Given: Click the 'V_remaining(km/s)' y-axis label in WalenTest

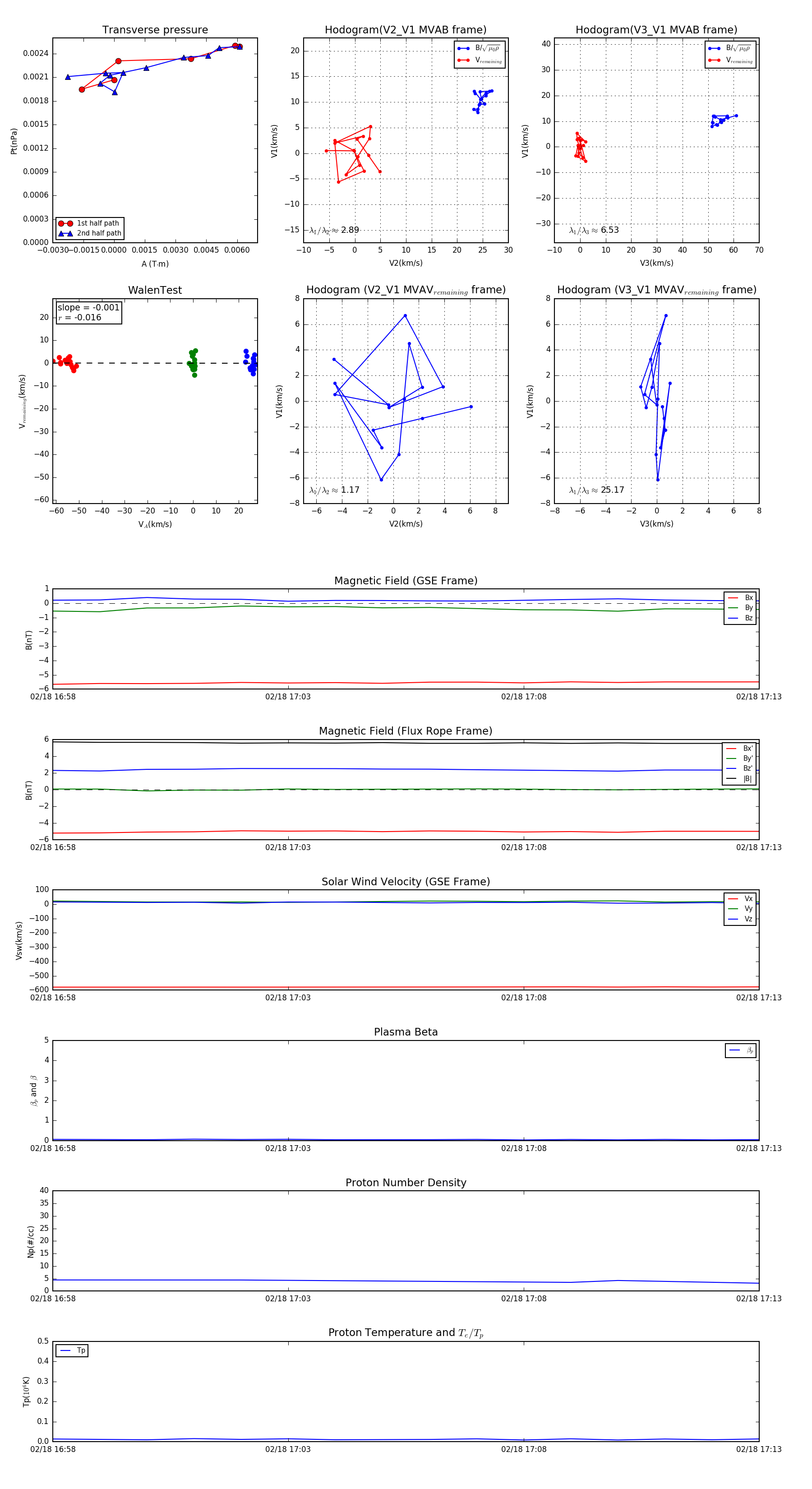Looking at the screenshot, I should pos(23,401).
